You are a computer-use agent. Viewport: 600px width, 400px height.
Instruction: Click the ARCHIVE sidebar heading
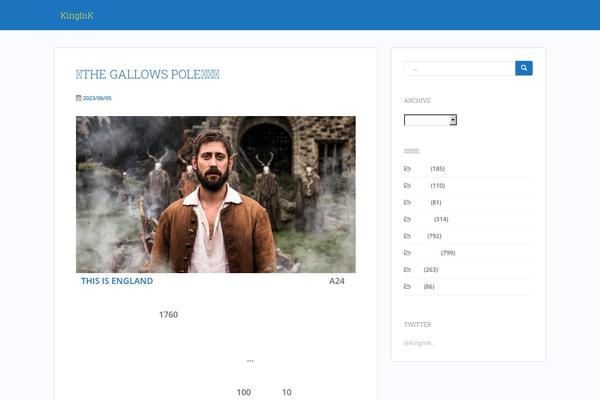417,100
